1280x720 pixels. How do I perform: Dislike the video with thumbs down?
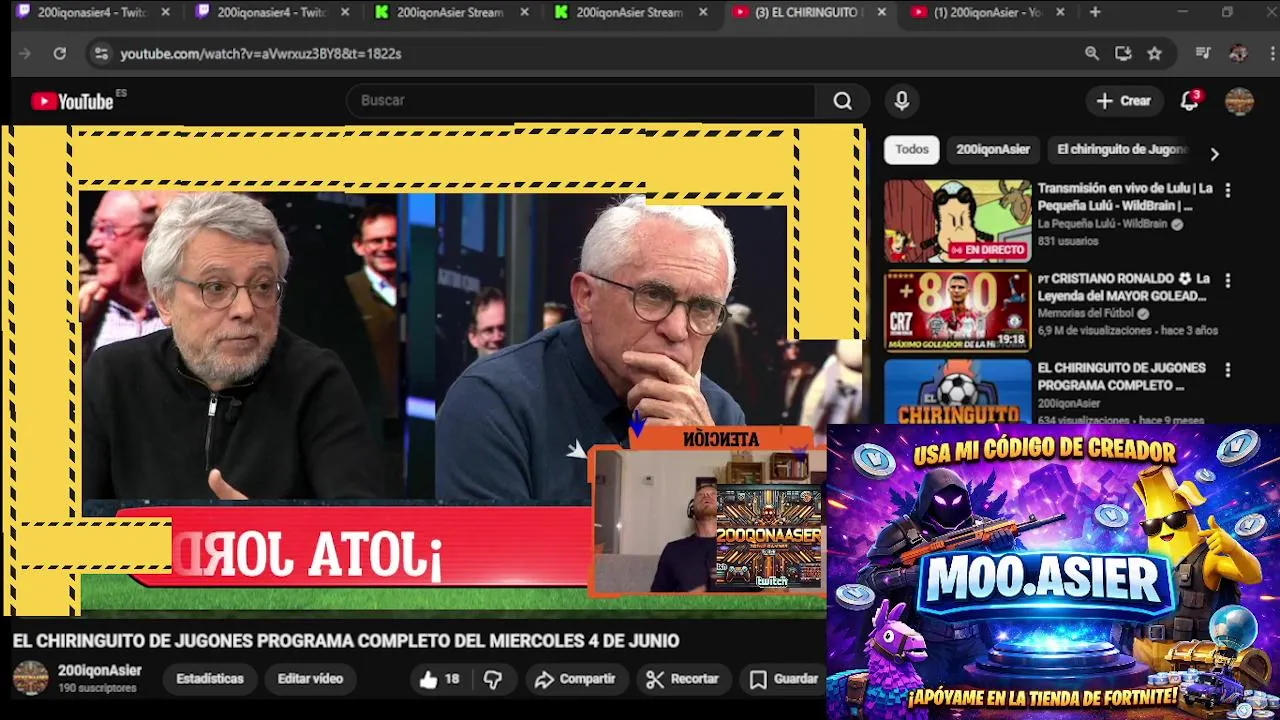pyautogui.click(x=493, y=679)
